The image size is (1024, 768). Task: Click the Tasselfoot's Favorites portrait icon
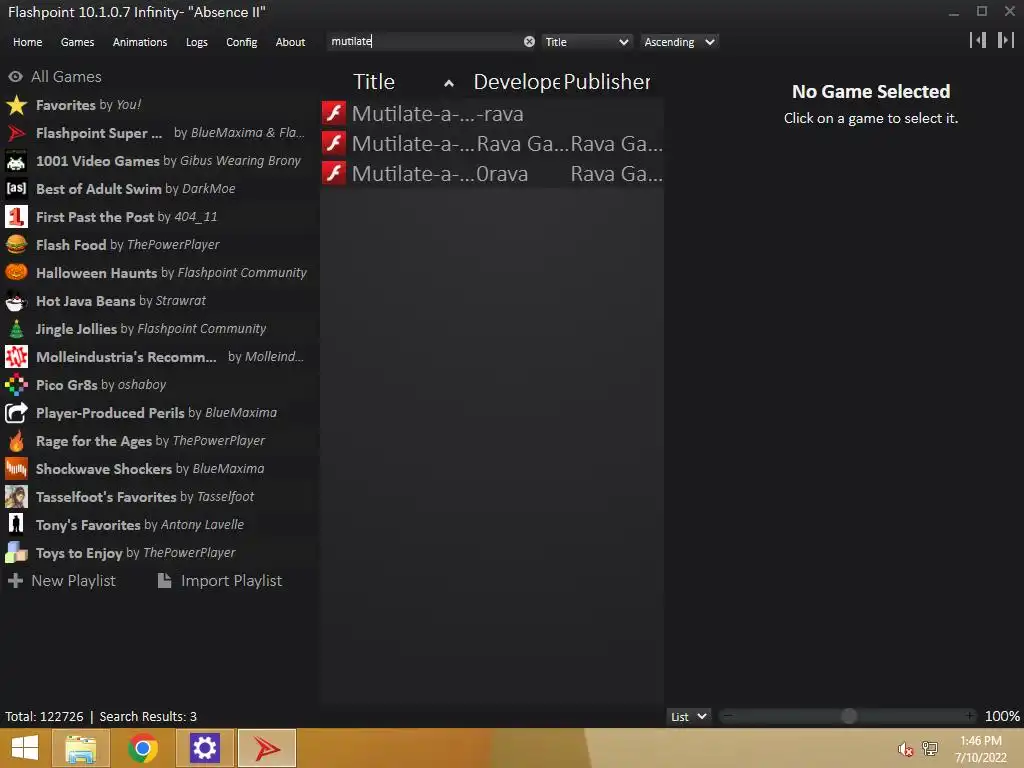pyautogui.click(x=16, y=497)
